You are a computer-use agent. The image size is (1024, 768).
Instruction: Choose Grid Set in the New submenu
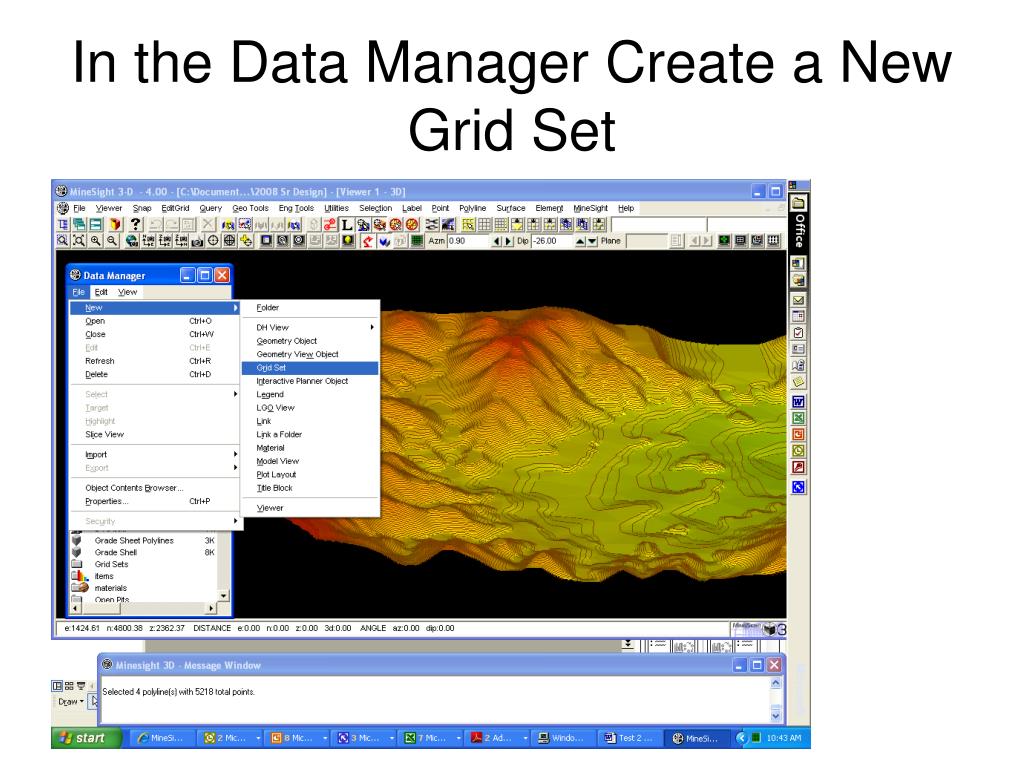click(310, 368)
